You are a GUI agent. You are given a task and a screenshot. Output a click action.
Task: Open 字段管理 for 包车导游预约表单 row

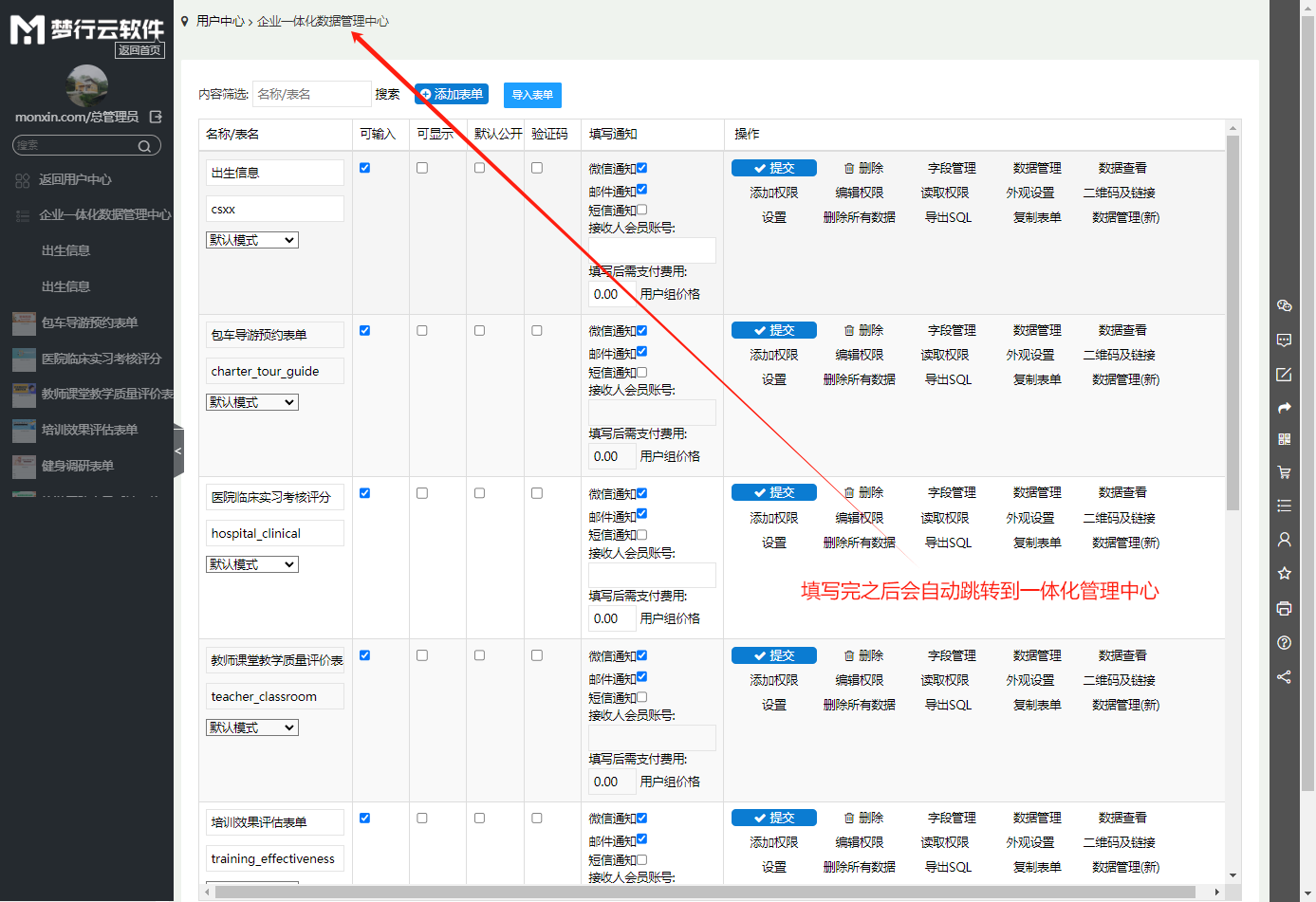pos(952,330)
